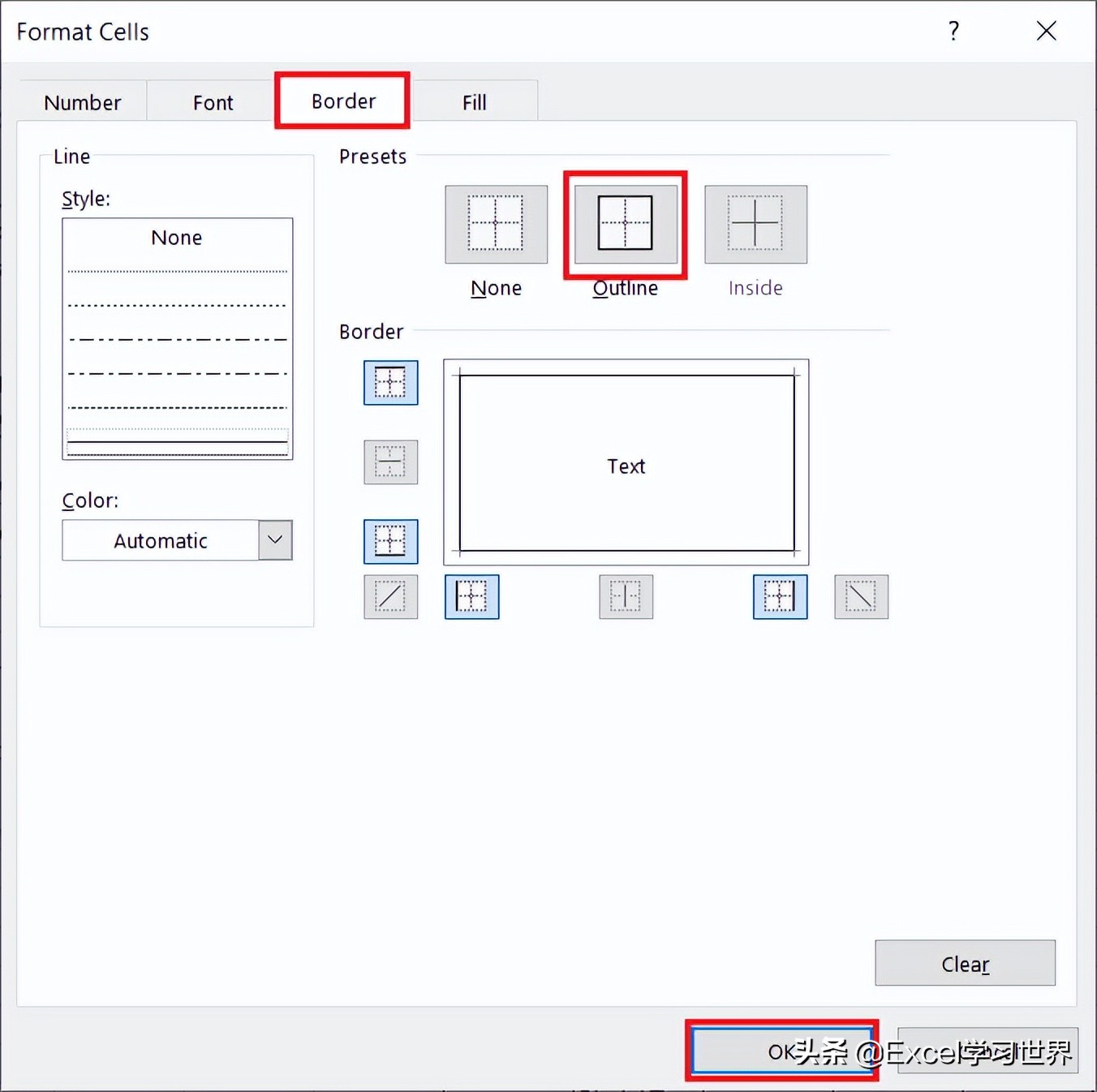Go to the Fill tab
Screen dimensions: 1097x1092
[474, 101]
